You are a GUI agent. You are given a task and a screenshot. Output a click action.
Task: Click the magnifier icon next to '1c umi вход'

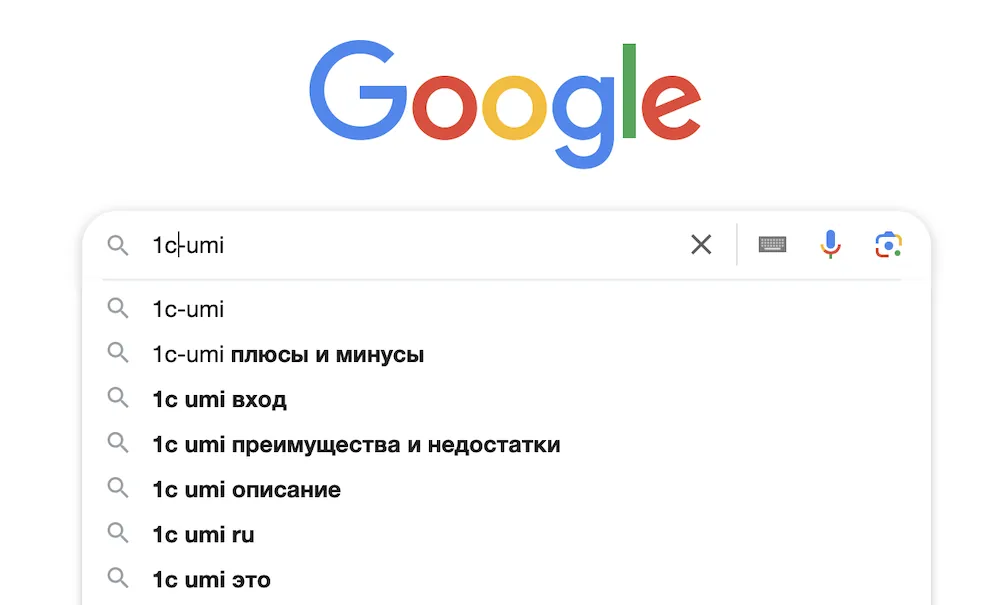pyautogui.click(x=118, y=398)
